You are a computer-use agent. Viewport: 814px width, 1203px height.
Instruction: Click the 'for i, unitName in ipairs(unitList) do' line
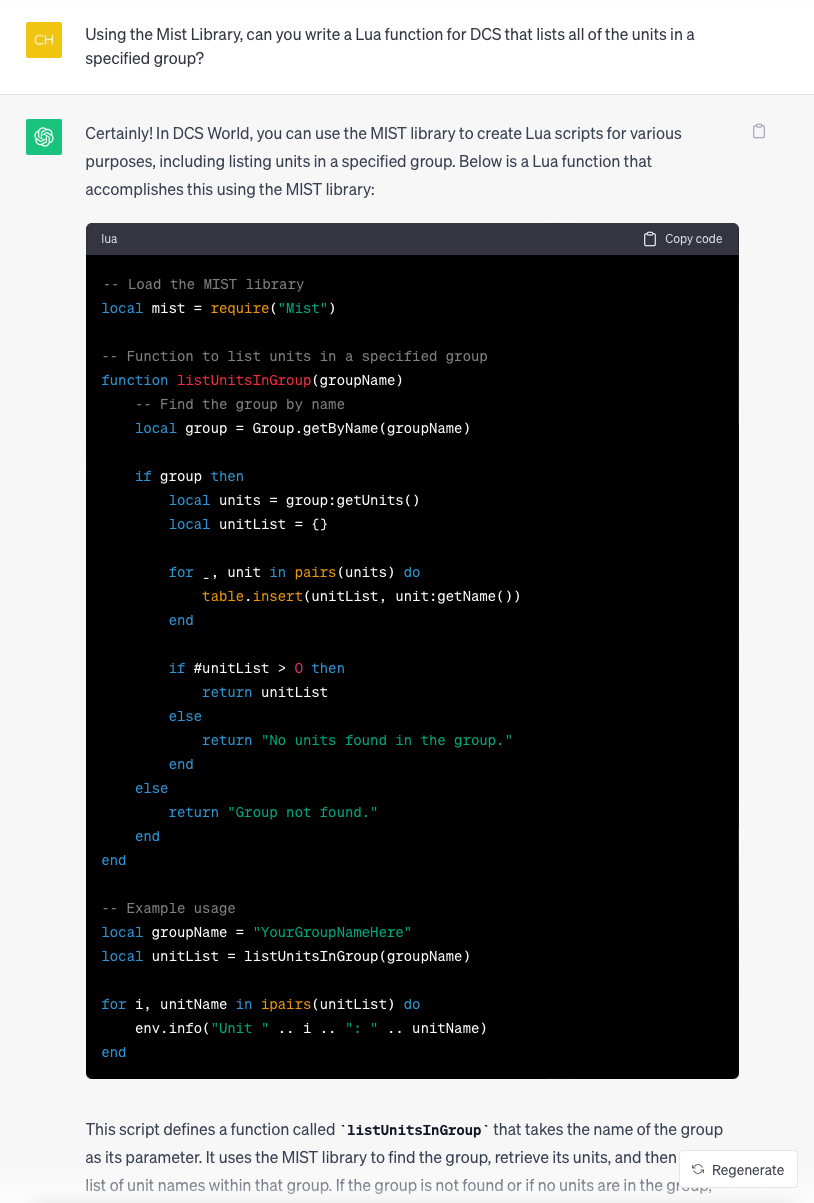(x=261, y=1004)
